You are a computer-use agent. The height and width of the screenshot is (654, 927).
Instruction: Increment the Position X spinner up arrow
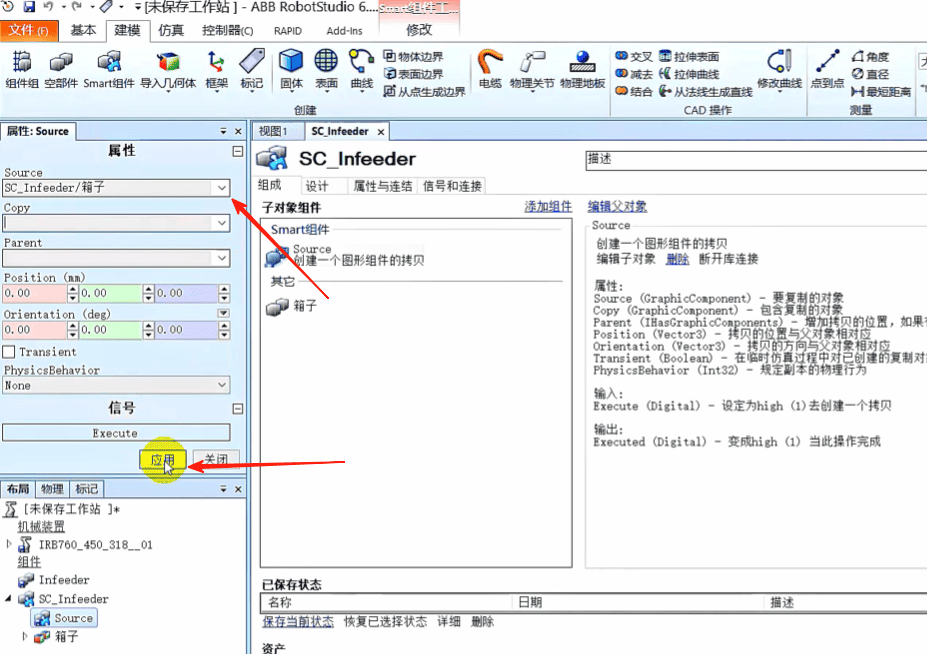73,289
